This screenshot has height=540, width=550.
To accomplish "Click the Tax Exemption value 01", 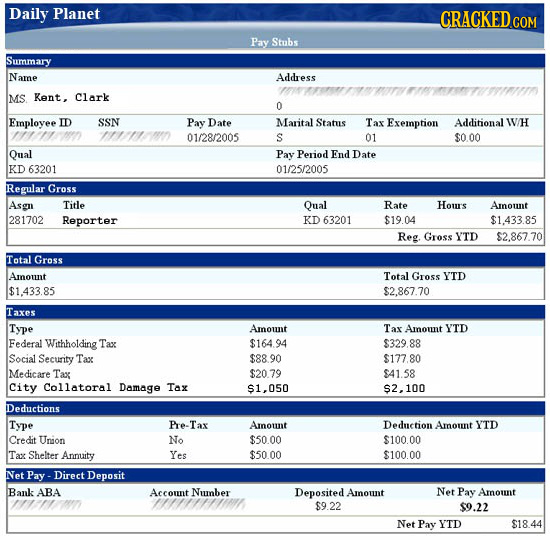I will click(371, 138).
